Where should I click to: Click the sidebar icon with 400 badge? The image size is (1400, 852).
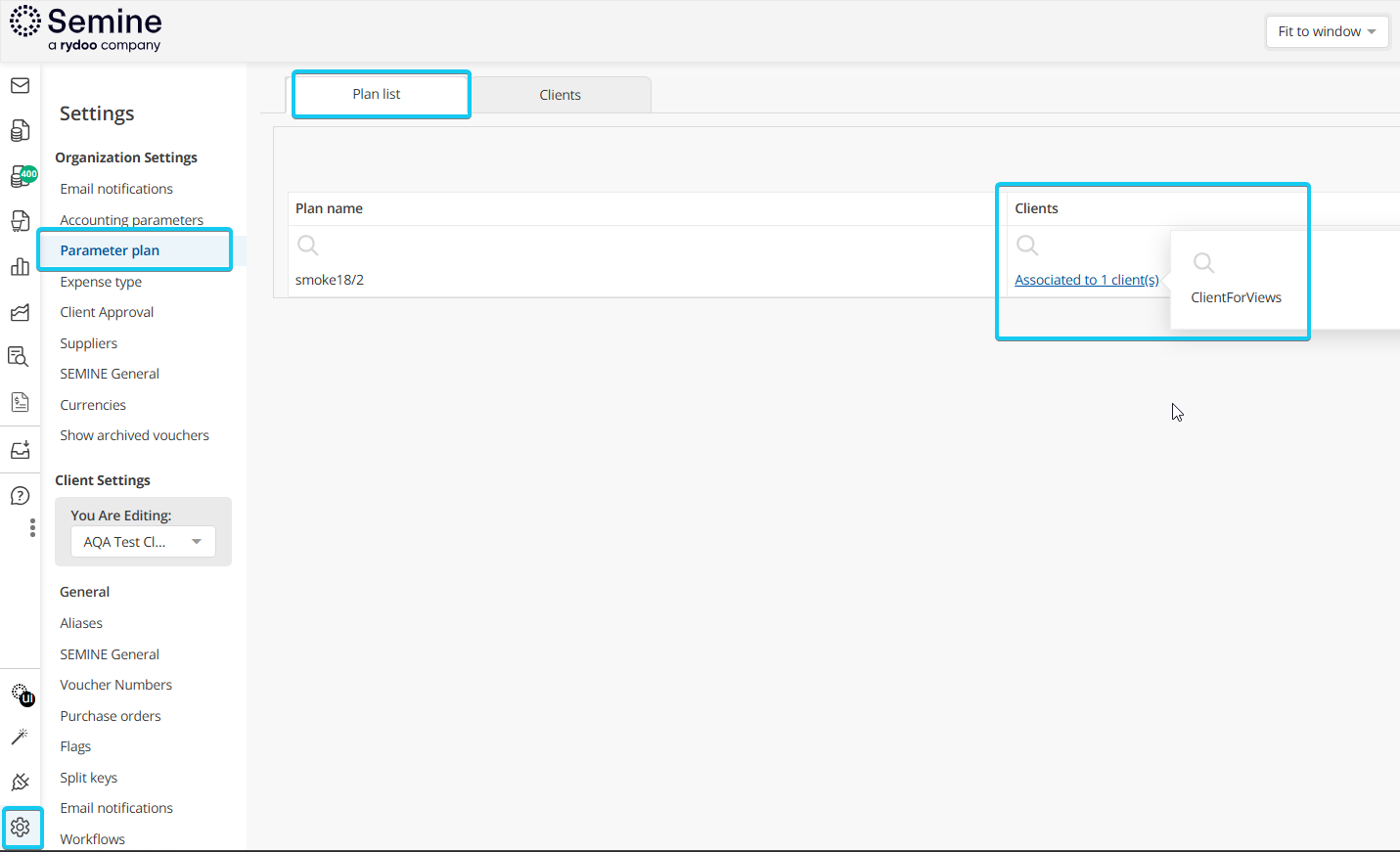click(x=22, y=177)
